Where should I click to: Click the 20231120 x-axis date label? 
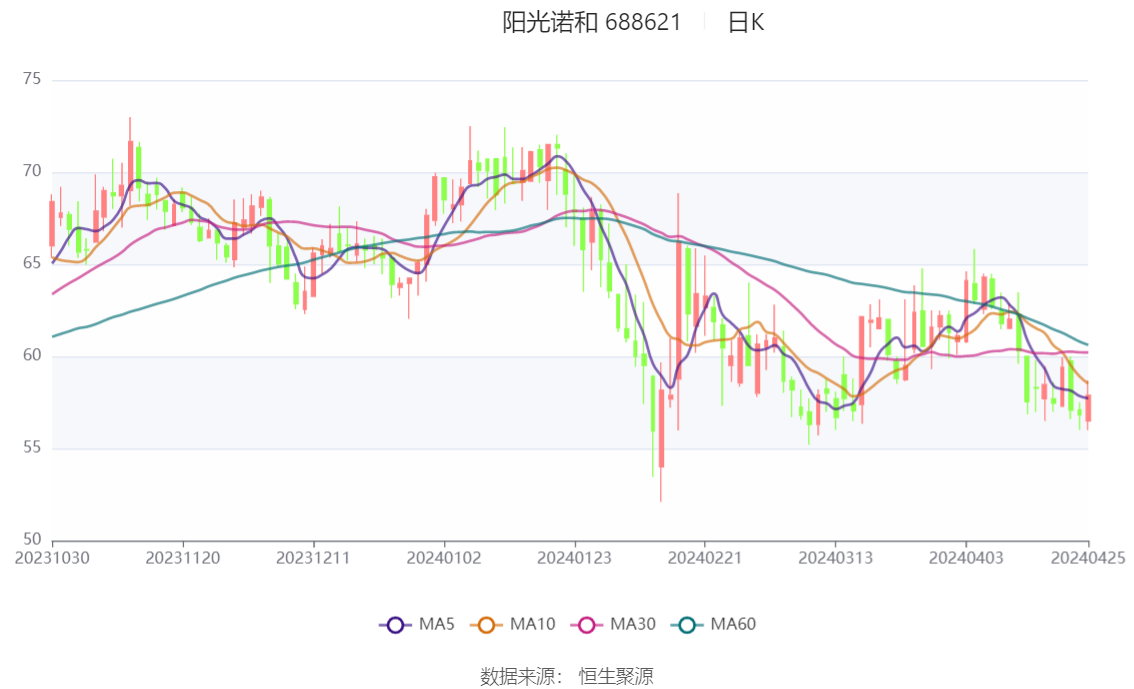pyautogui.click(x=183, y=558)
